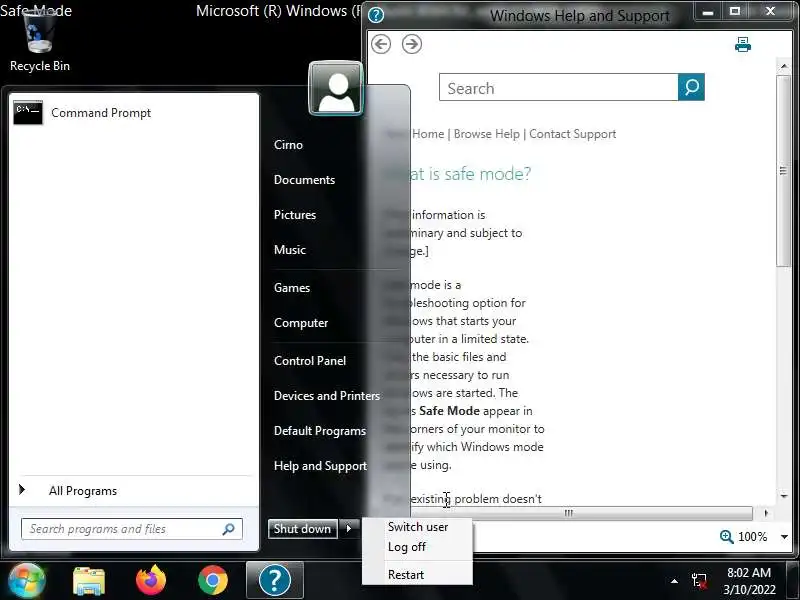This screenshot has height=600, width=800.
Task: Launch Command Prompt from Start menu
Action: coord(83,113)
